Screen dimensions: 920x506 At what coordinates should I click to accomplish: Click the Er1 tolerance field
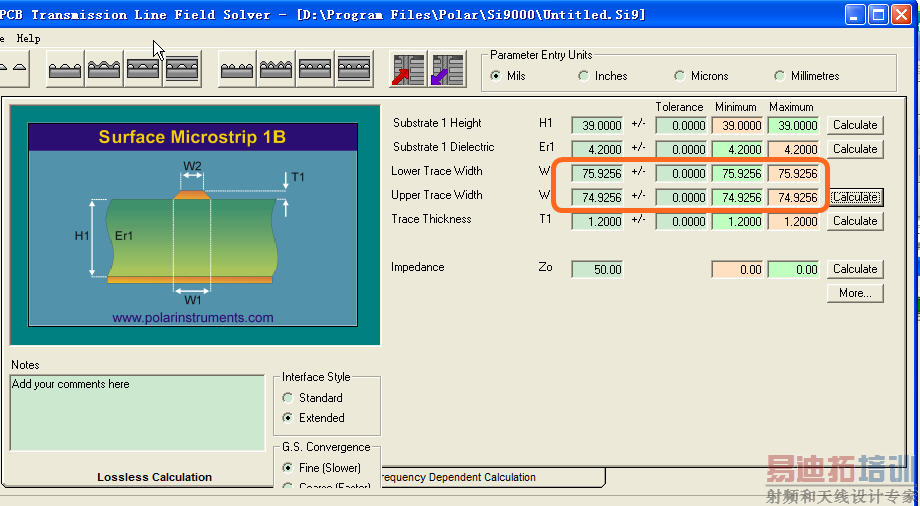click(x=681, y=150)
